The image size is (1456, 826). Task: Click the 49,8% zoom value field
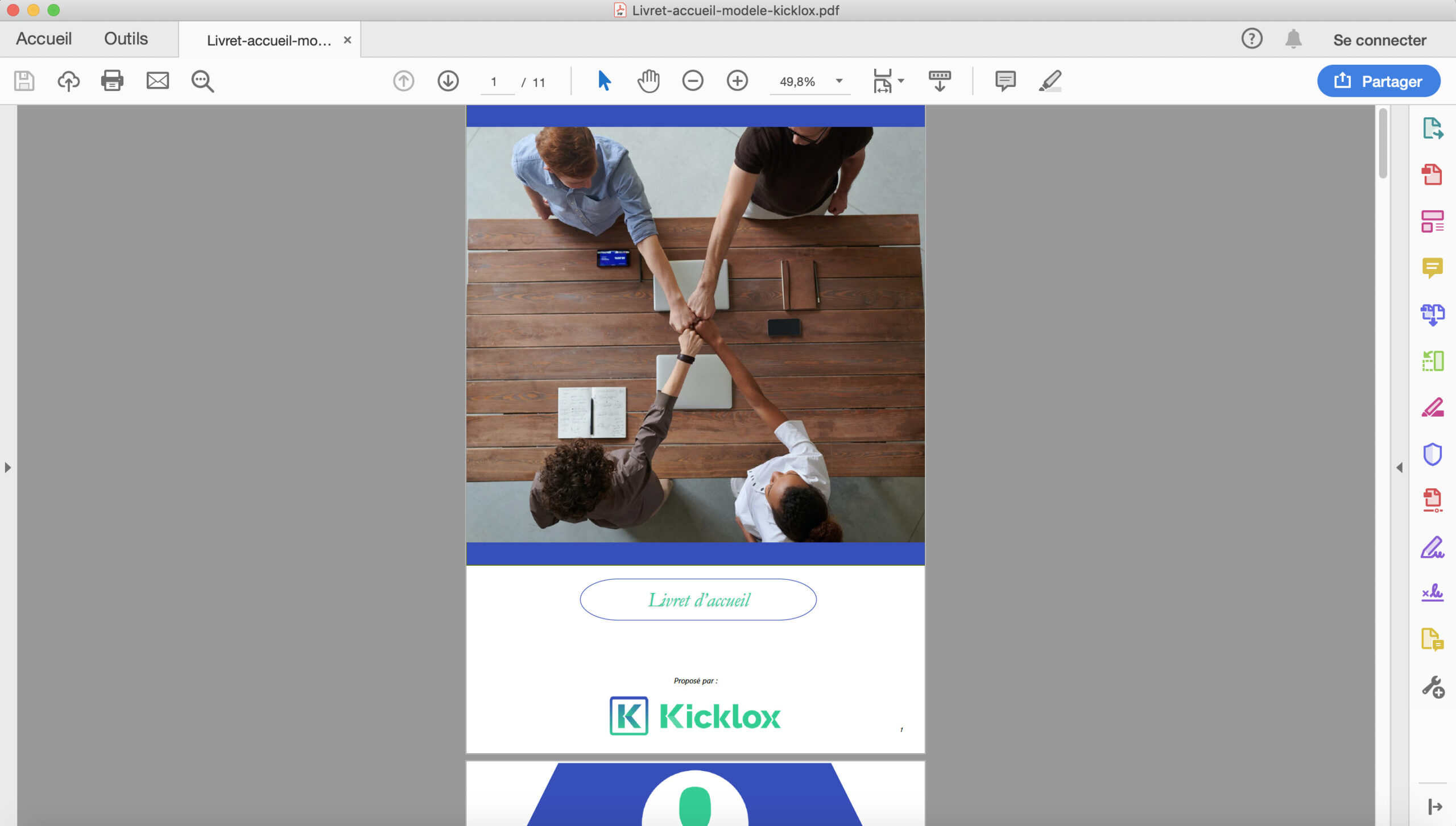pyautogui.click(x=797, y=81)
